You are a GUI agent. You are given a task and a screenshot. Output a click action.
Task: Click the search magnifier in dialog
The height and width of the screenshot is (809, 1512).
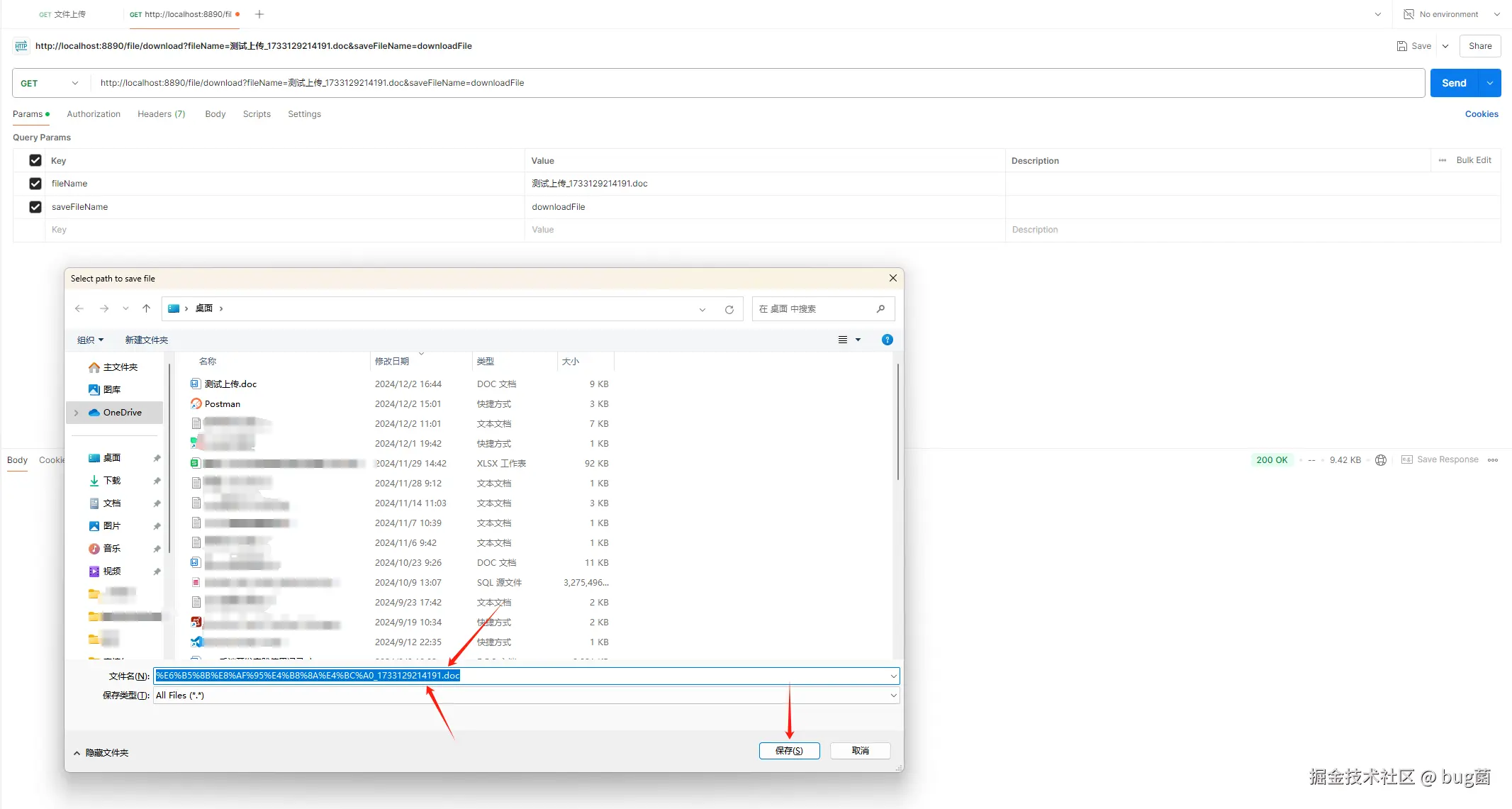[880, 308]
